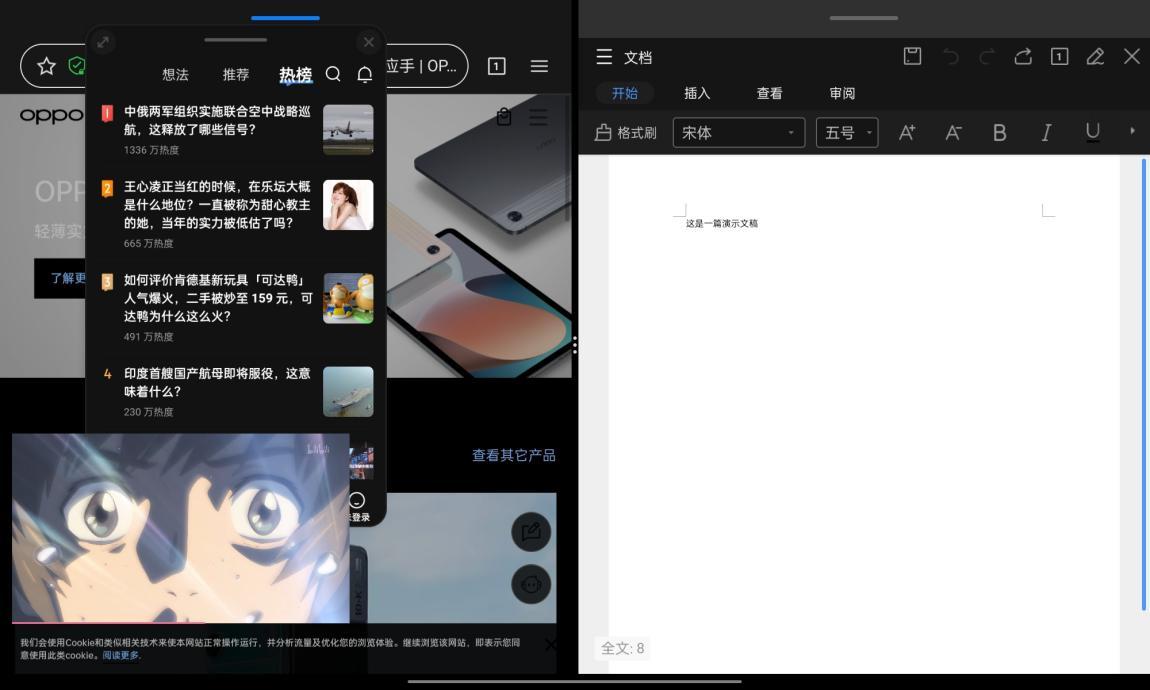Click the search icon in floating window

[x=333, y=74]
